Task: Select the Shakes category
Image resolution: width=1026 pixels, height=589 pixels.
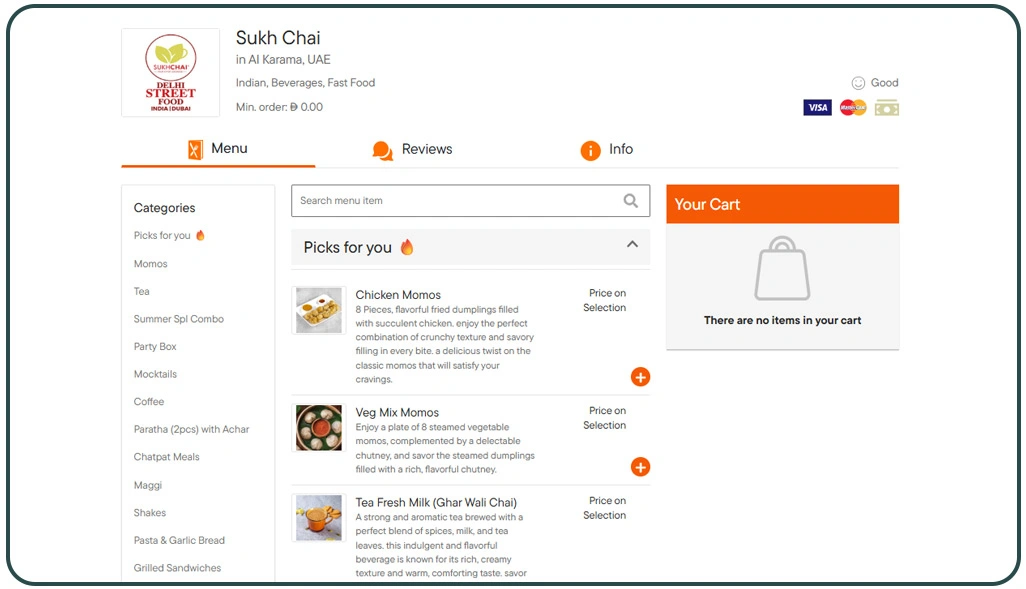Action: point(149,512)
